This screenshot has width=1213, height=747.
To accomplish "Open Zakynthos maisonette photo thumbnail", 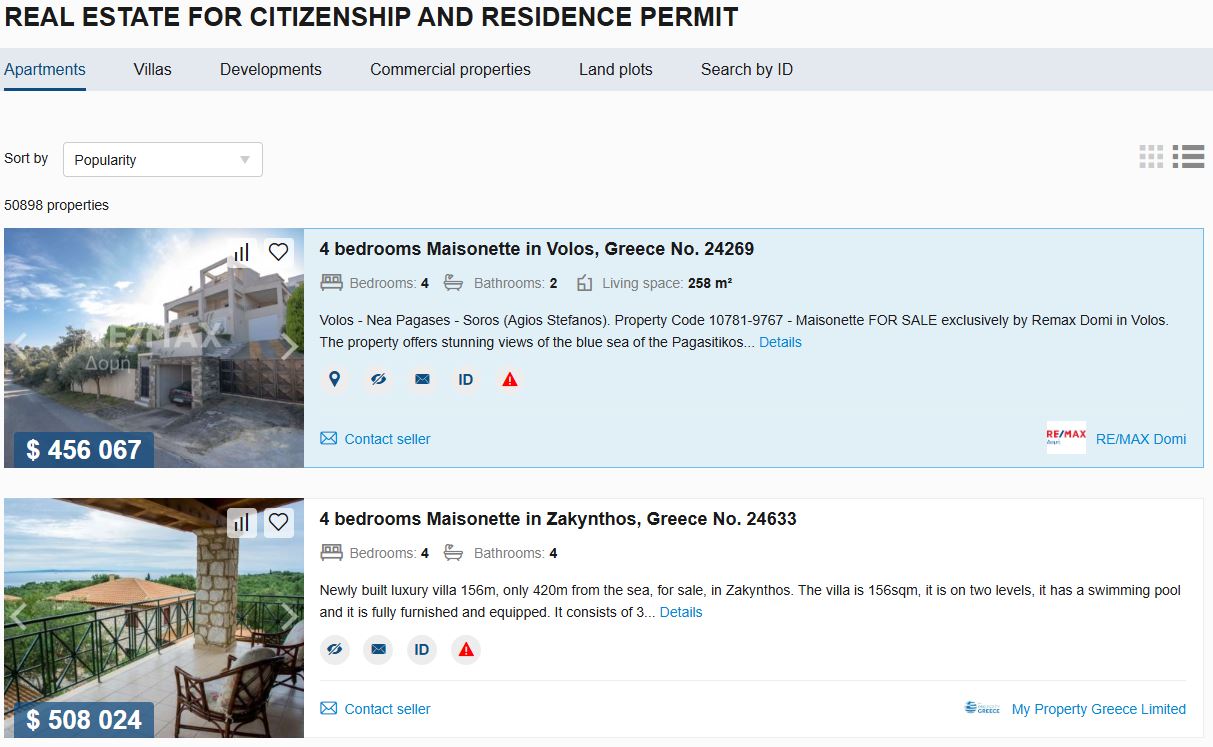I will [154, 618].
